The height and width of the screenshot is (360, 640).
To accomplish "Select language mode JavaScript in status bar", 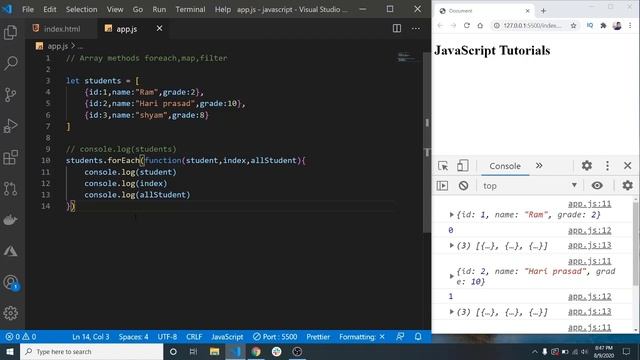I will pyautogui.click(x=227, y=337).
